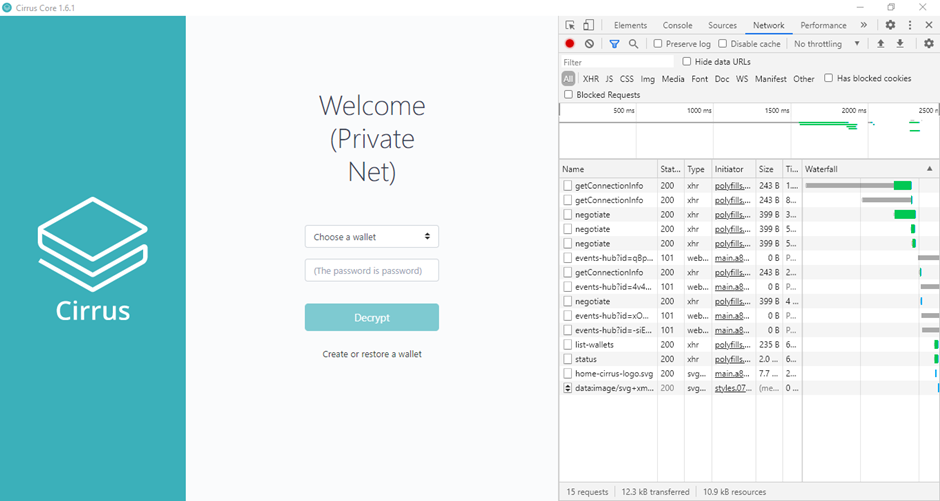Filter requests by CSS

click(x=626, y=79)
